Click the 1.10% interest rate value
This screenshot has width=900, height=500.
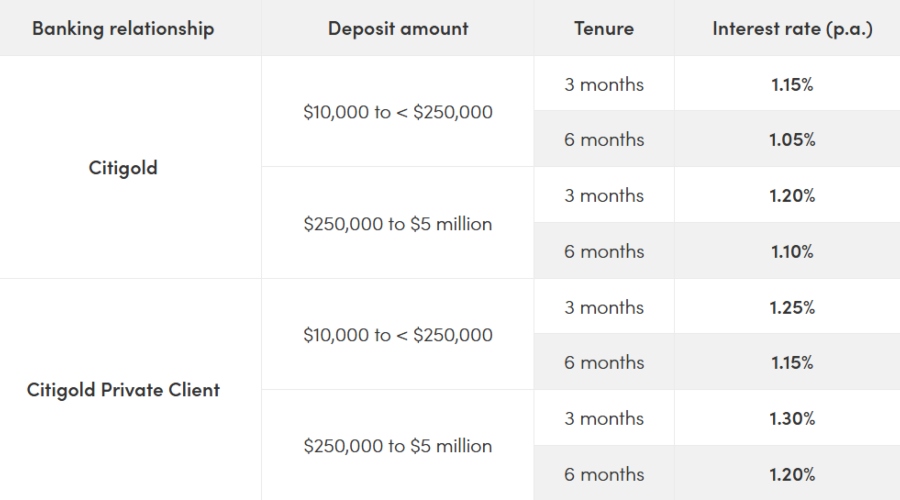pyautogui.click(x=792, y=252)
